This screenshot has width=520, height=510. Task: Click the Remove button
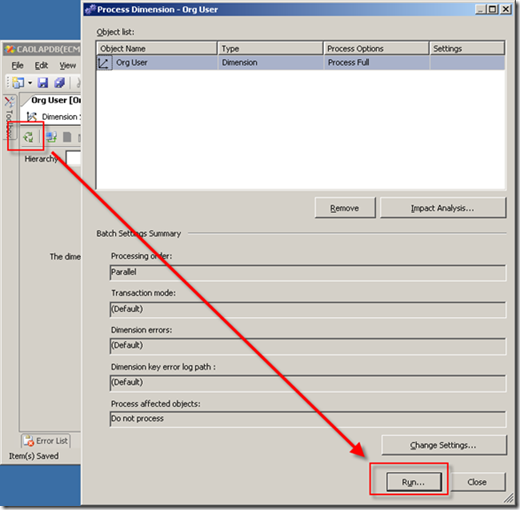click(x=345, y=208)
